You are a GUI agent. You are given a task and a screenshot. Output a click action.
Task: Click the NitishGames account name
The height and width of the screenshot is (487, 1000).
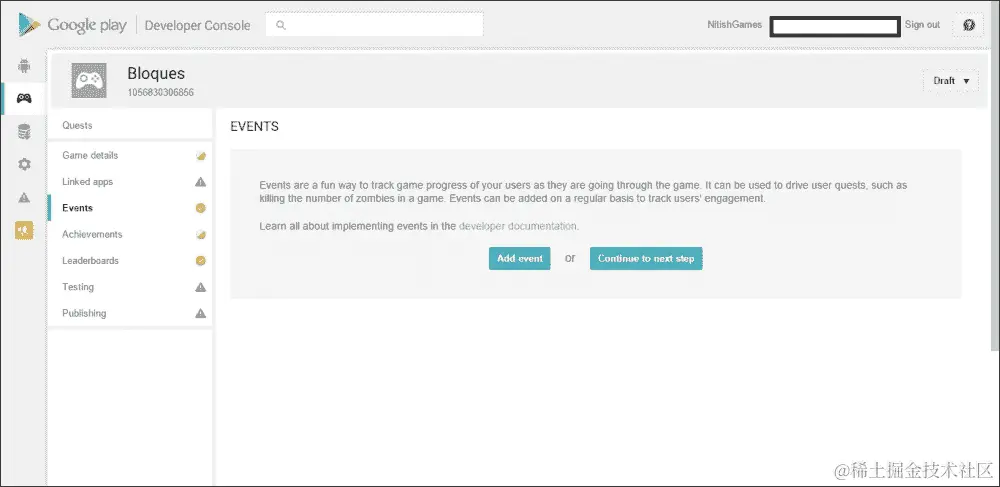734,25
